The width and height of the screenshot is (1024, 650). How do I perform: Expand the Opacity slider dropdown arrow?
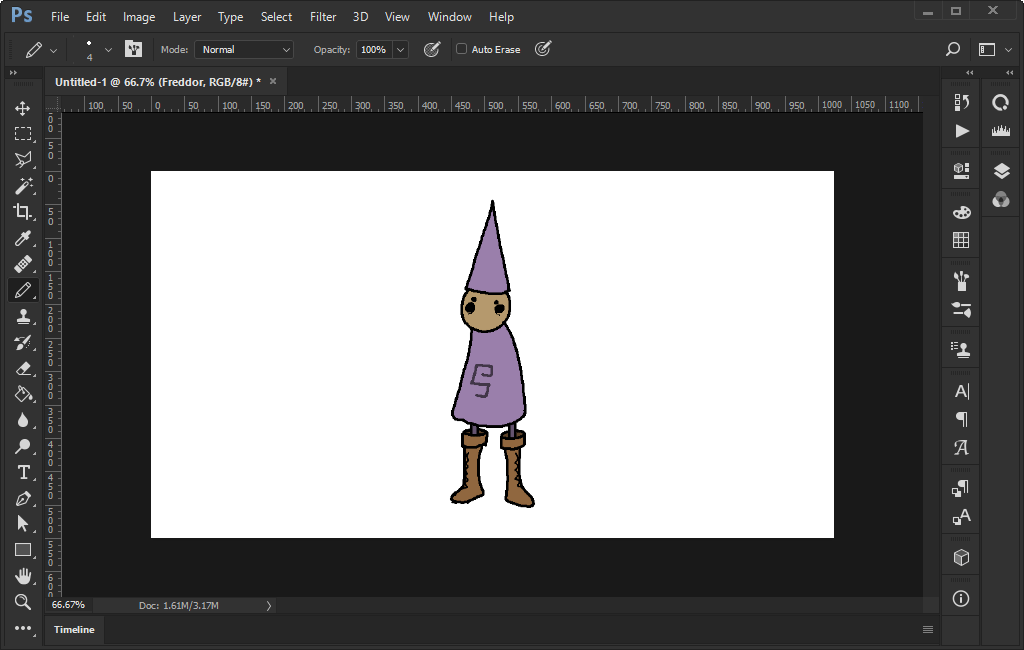401,49
